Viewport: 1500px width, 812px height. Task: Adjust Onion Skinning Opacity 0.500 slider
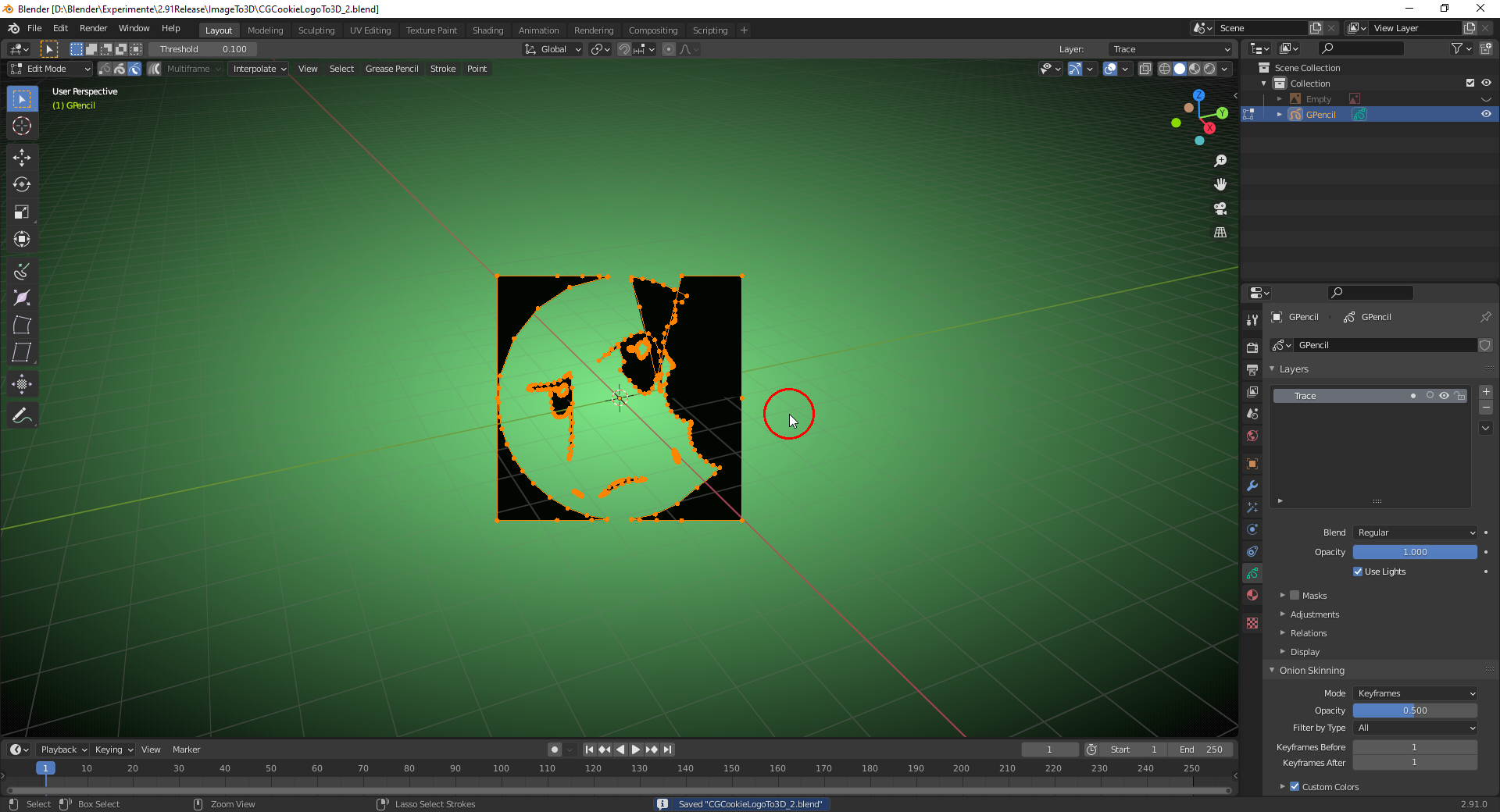pos(1415,710)
